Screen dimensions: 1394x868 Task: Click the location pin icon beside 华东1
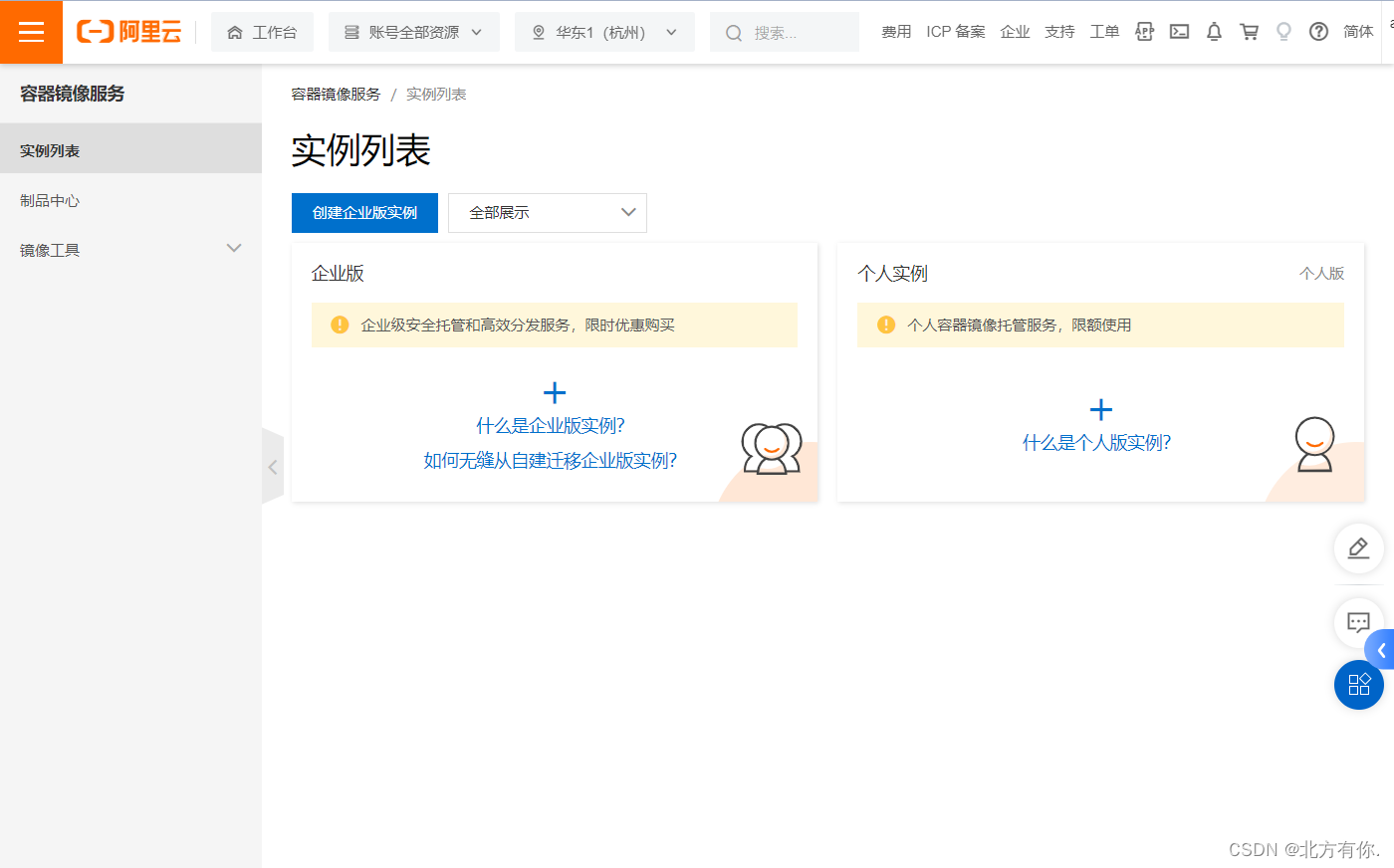tap(539, 33)
